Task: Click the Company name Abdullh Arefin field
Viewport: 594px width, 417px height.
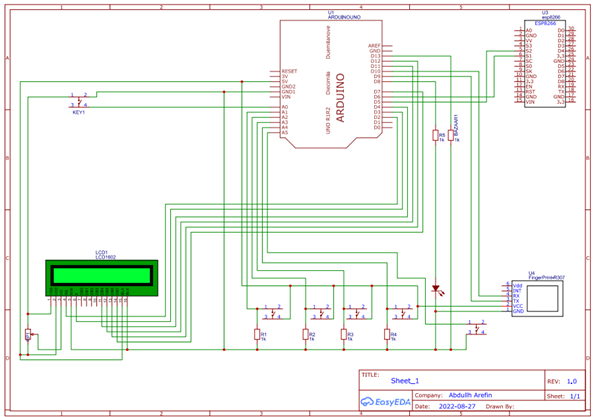Action: pos(470,395)
